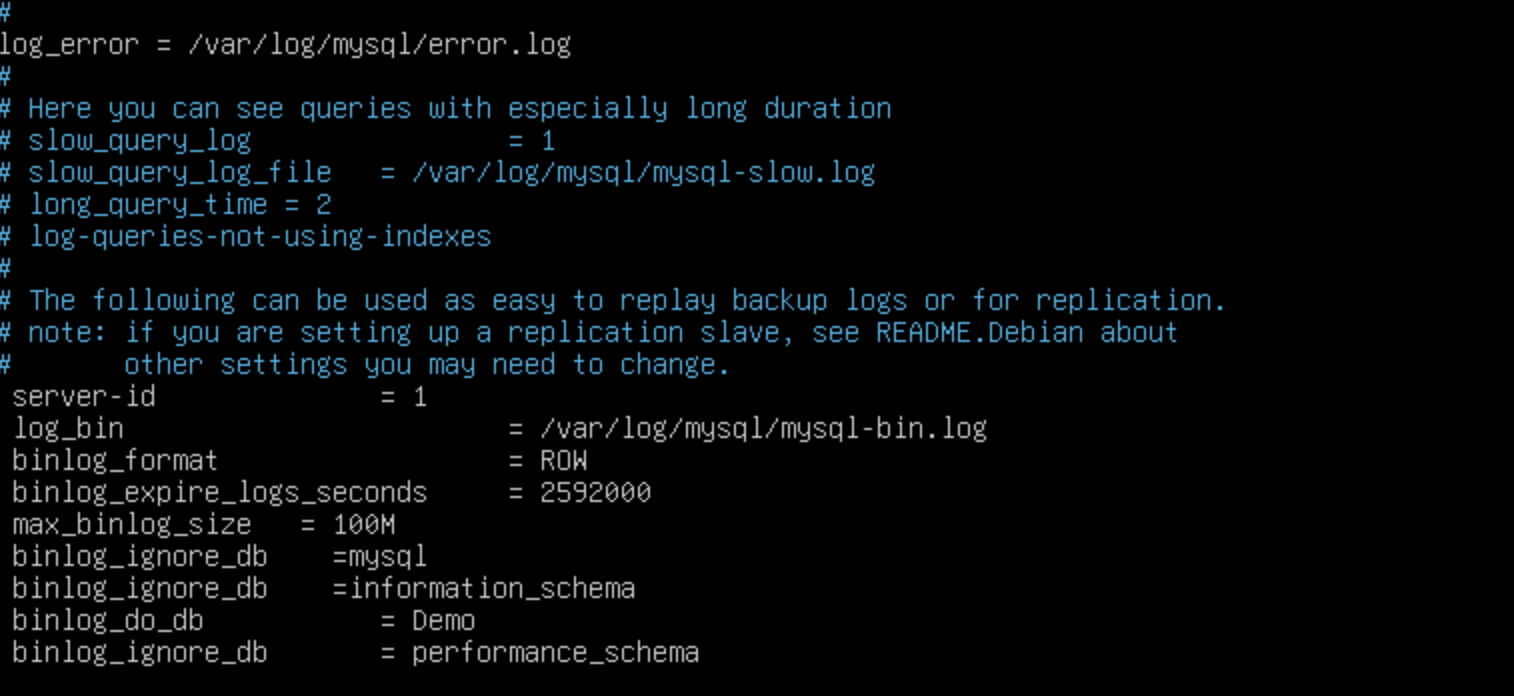Click the /var/log/mysql/error.log path
Viewport: 1514px width, 696px height.
379,45
